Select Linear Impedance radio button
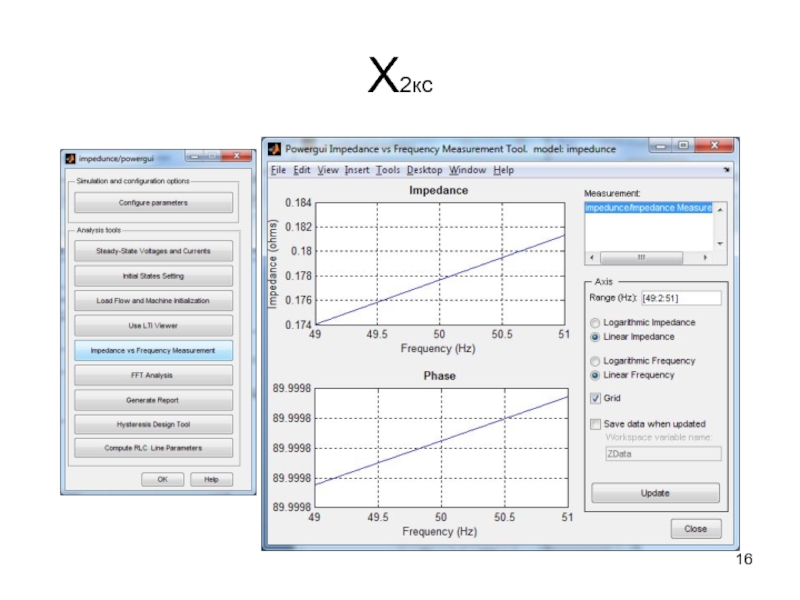Viewport: 800px width, 600px height. (595, 337)
